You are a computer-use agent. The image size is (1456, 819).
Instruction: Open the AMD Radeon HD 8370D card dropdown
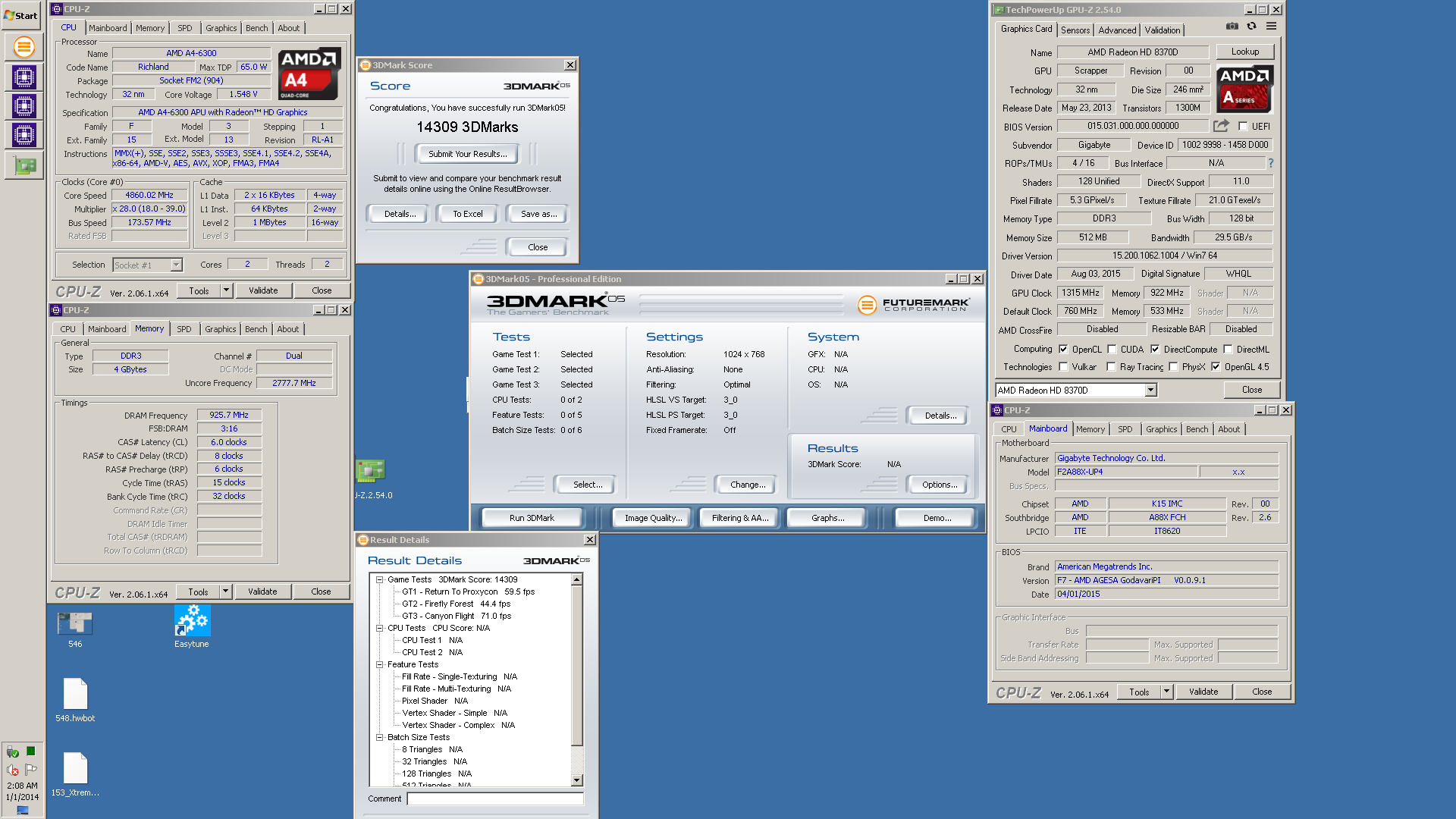[1150, 390]
